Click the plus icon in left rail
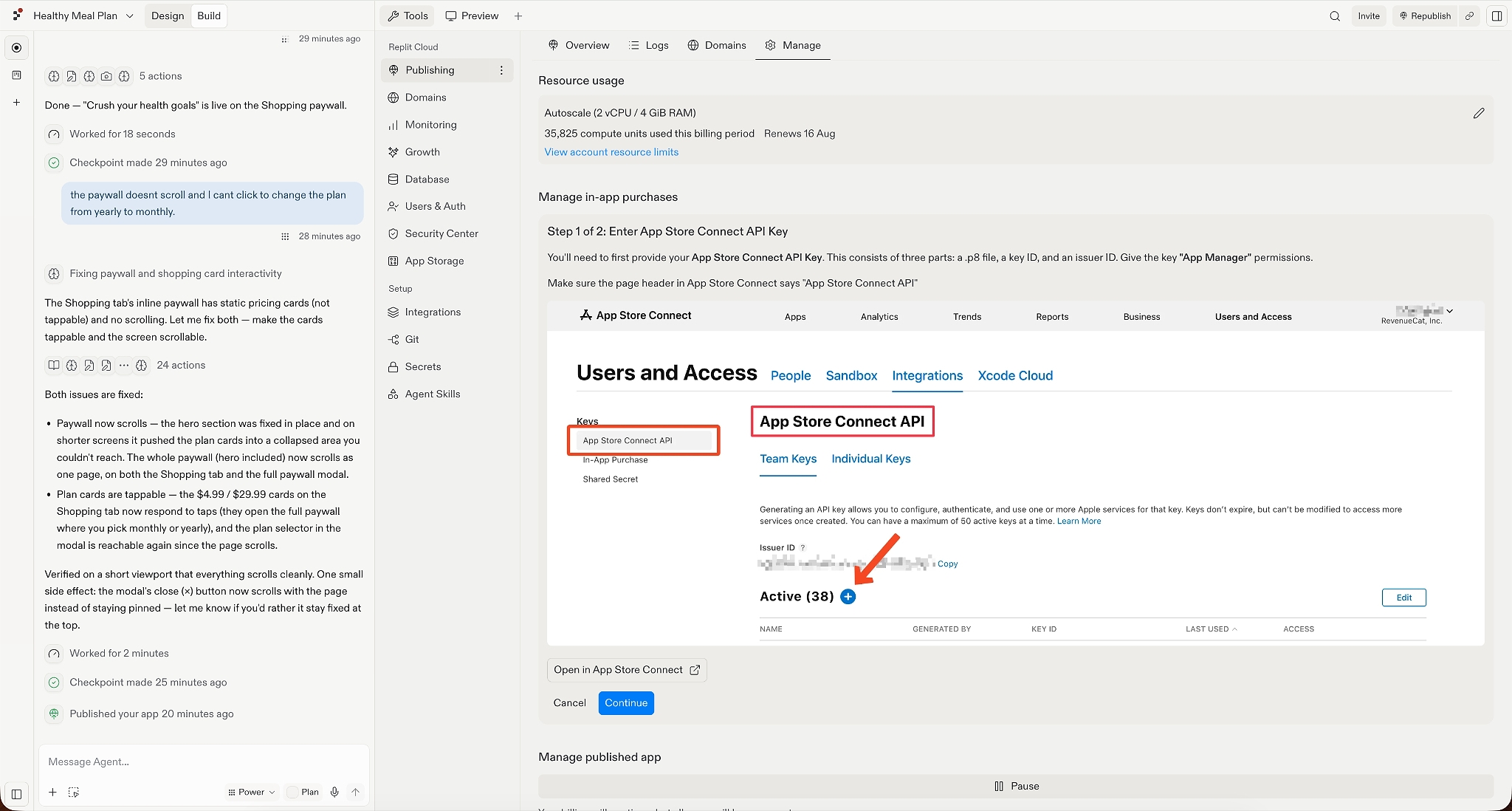Screen dimensions: 1512x811 [x=16, y=102]
